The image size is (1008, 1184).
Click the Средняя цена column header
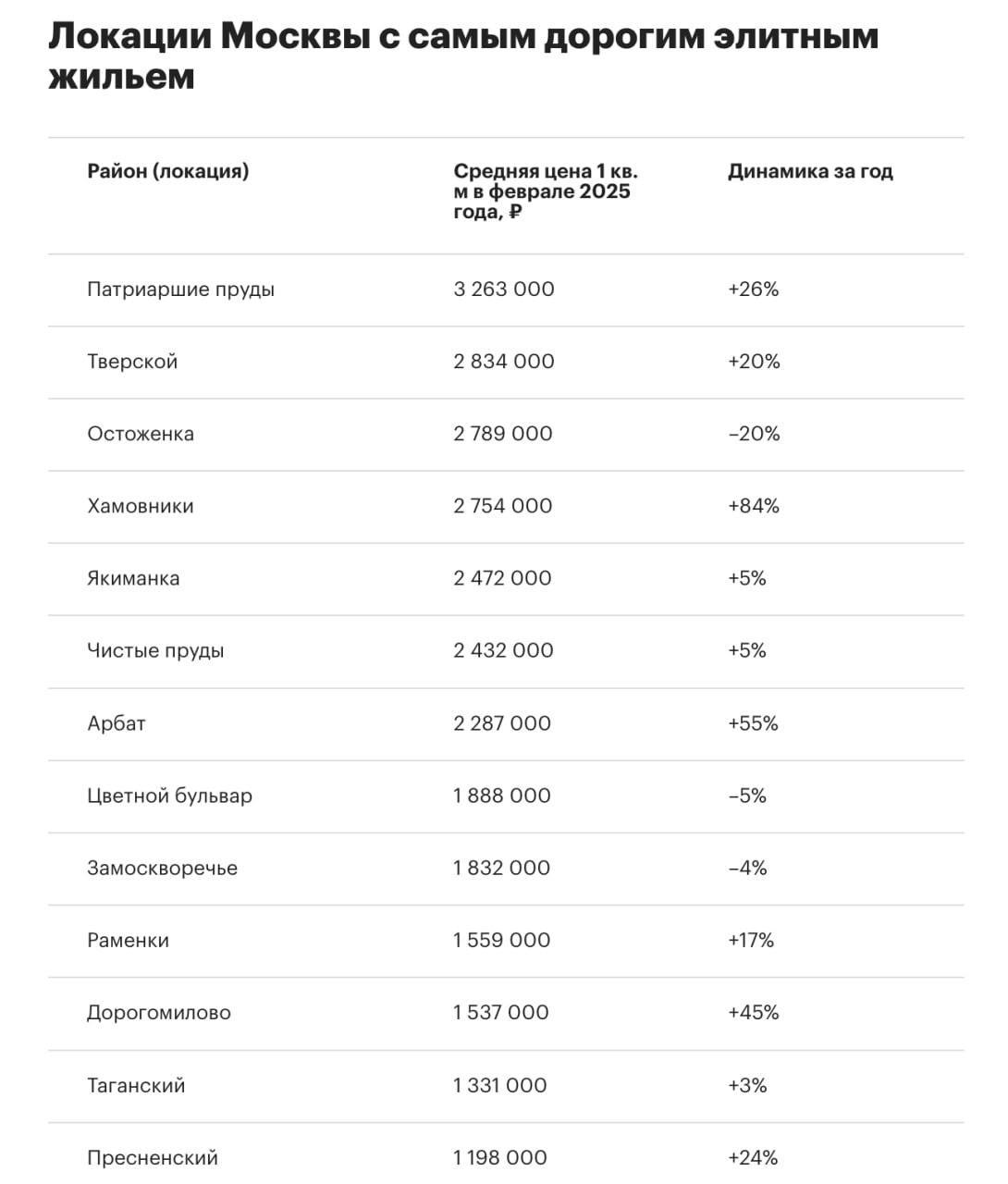(x=546, y=191)
